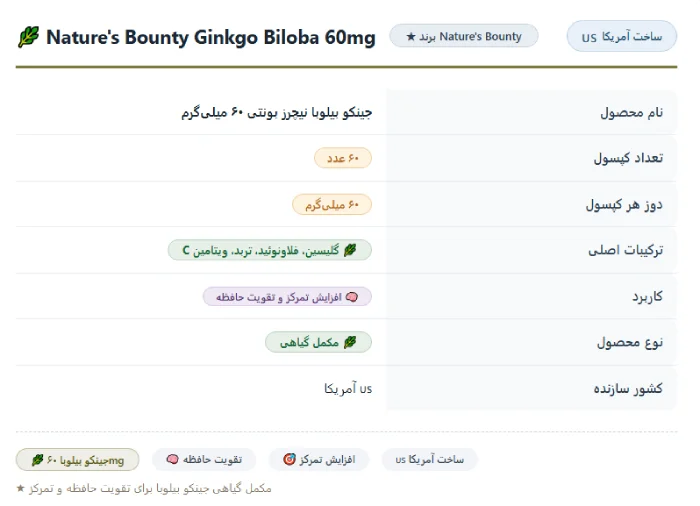Click the brain icon in تقویت حافظه tag
This screenshot has width=700, height=506.
[172, 459]
